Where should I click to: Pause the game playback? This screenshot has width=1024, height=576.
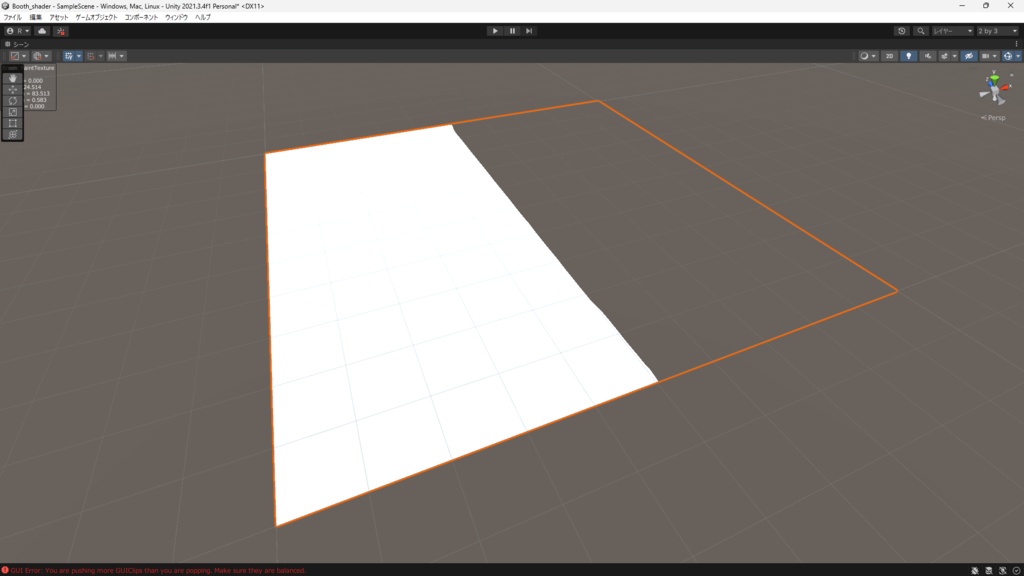tap(512, 31)
